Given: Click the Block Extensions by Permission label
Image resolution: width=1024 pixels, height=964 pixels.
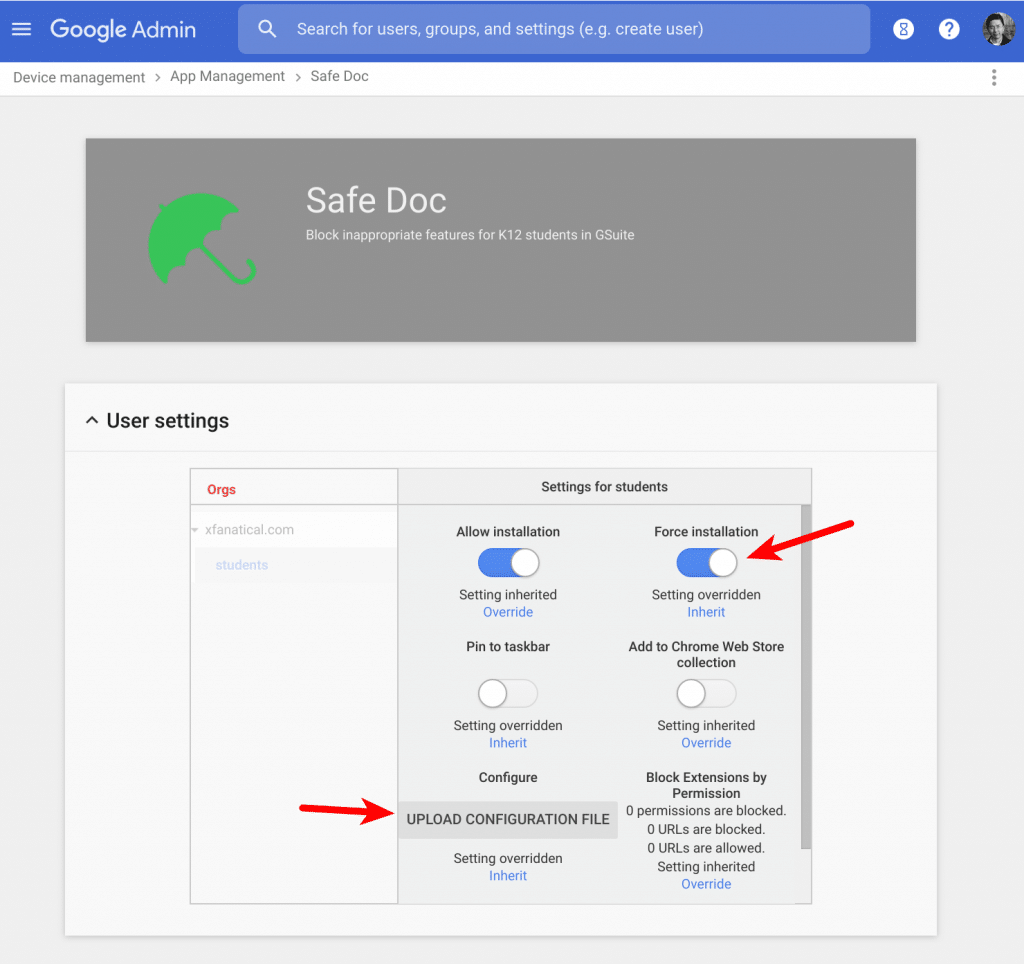Looking at the screenshot, I should (x=706, y=785).
